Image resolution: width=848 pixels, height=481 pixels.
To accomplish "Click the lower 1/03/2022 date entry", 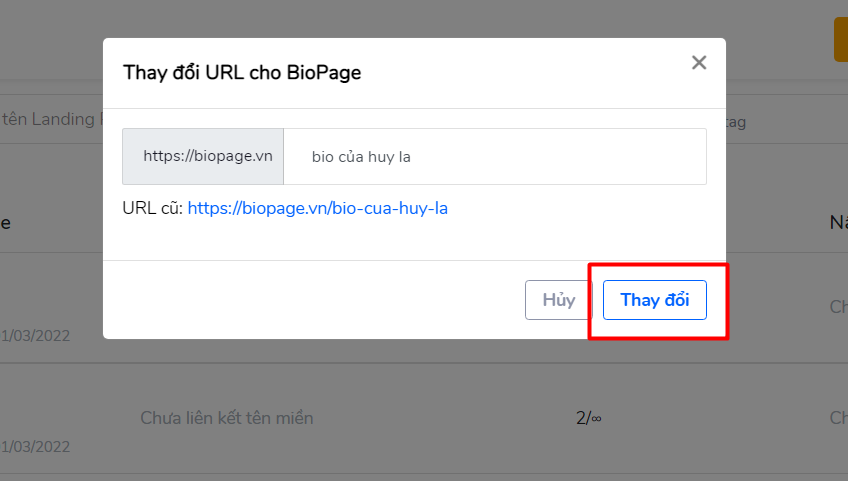I will coord(35,446).
